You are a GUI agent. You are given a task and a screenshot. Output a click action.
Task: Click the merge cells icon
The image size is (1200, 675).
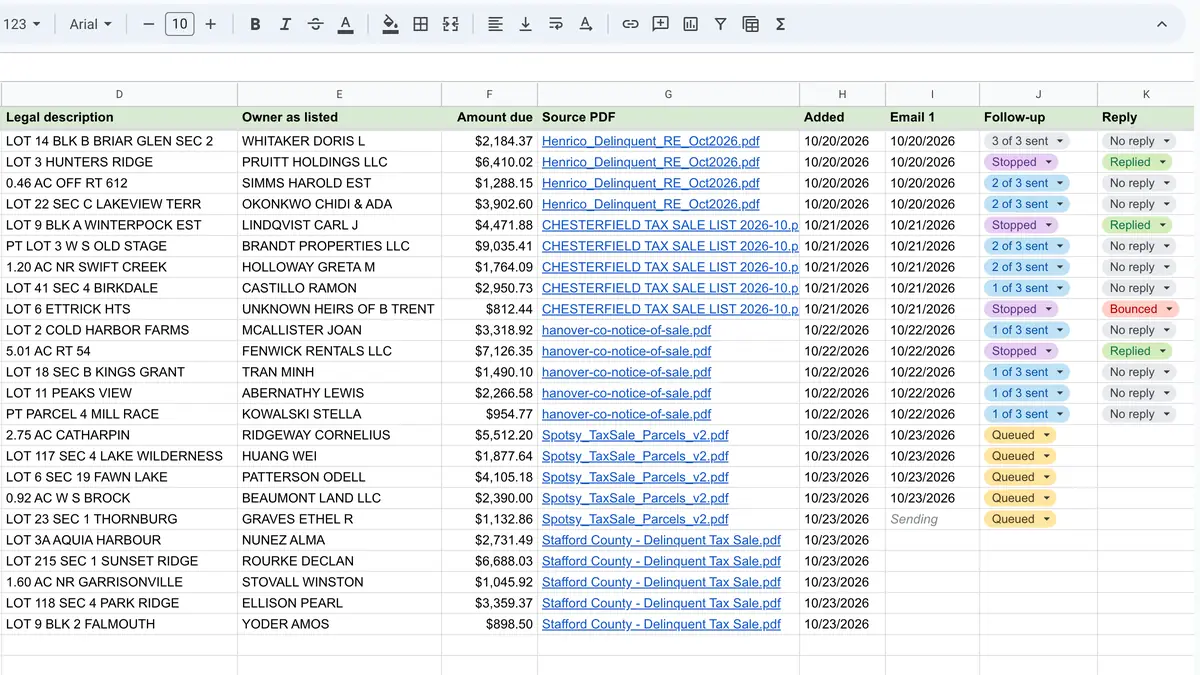point(451,24)
